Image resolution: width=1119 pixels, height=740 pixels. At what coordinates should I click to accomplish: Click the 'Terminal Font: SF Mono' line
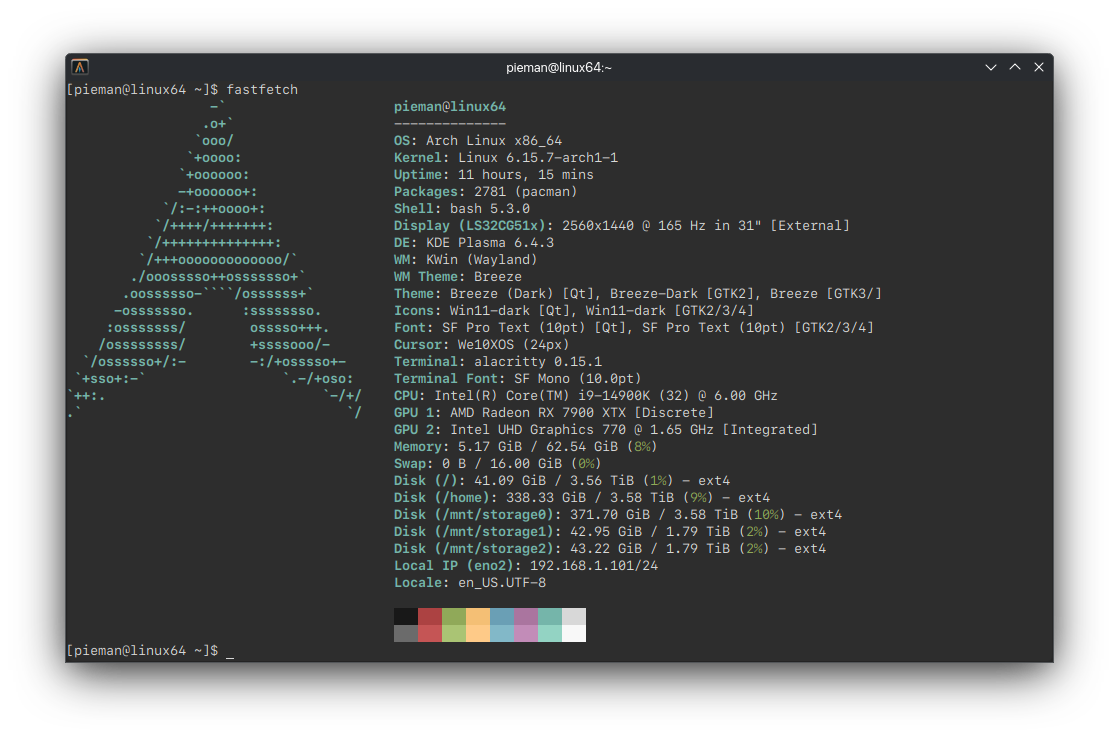[x=517, y=379]
